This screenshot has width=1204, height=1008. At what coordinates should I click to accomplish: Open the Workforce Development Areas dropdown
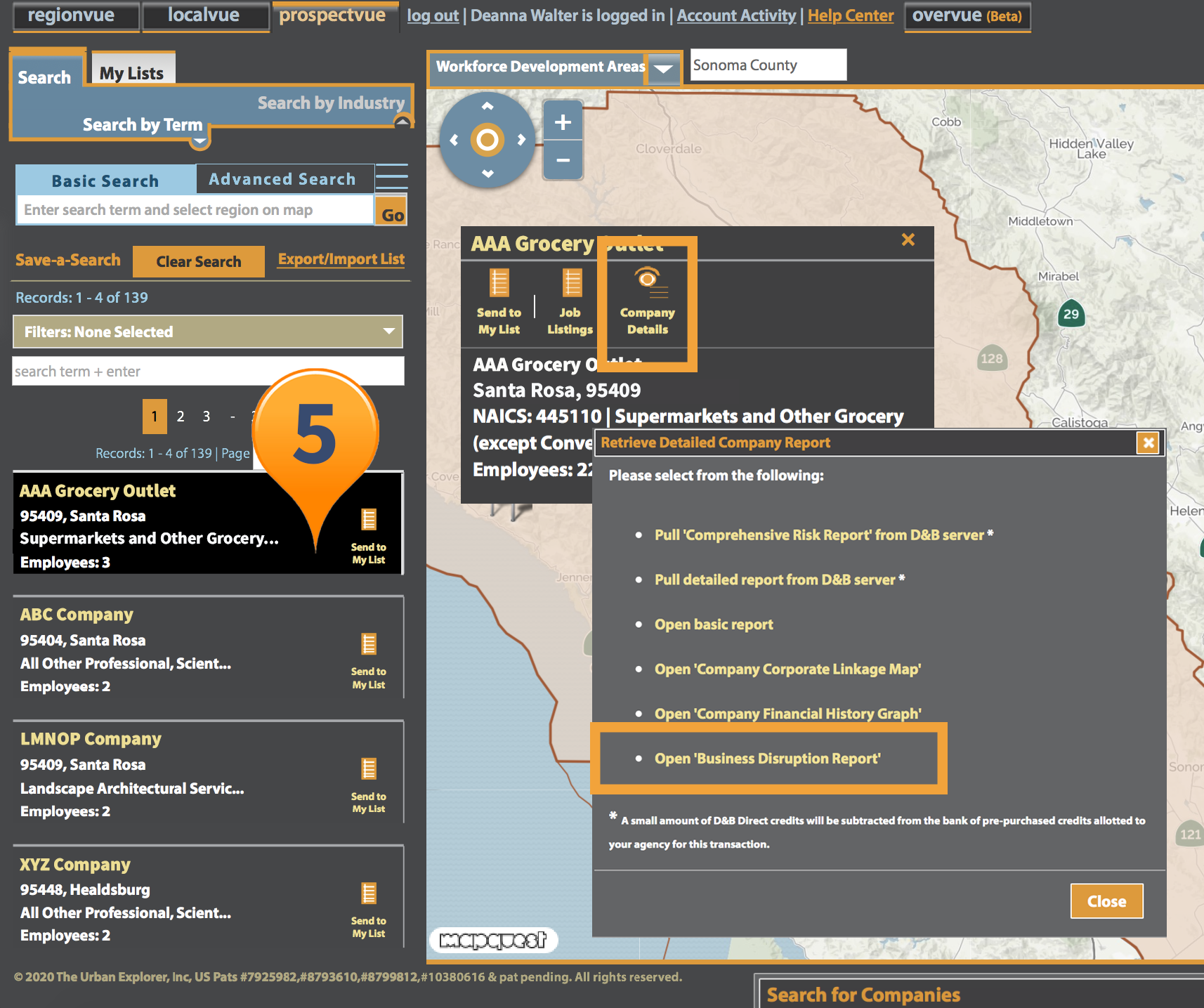coord(663,69)
